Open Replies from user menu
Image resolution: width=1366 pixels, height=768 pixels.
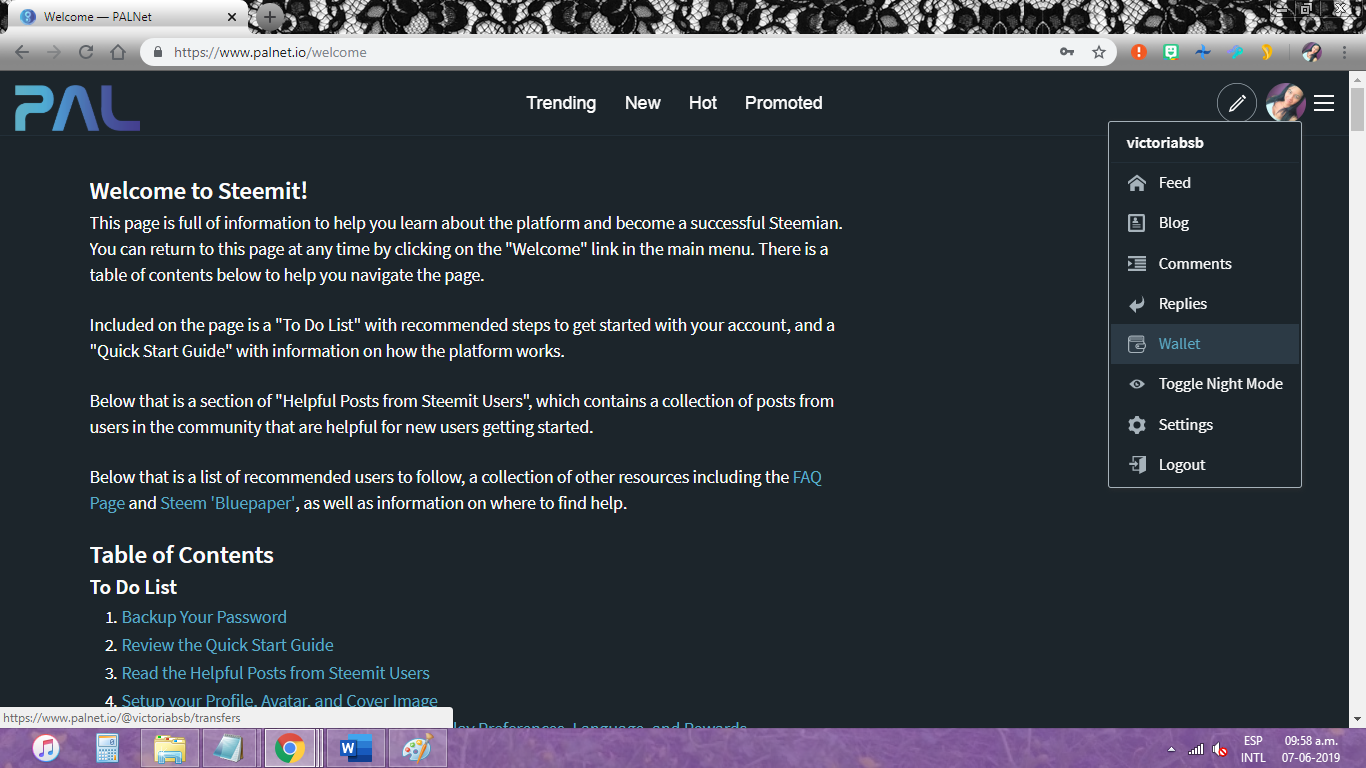coord(1205,304)
